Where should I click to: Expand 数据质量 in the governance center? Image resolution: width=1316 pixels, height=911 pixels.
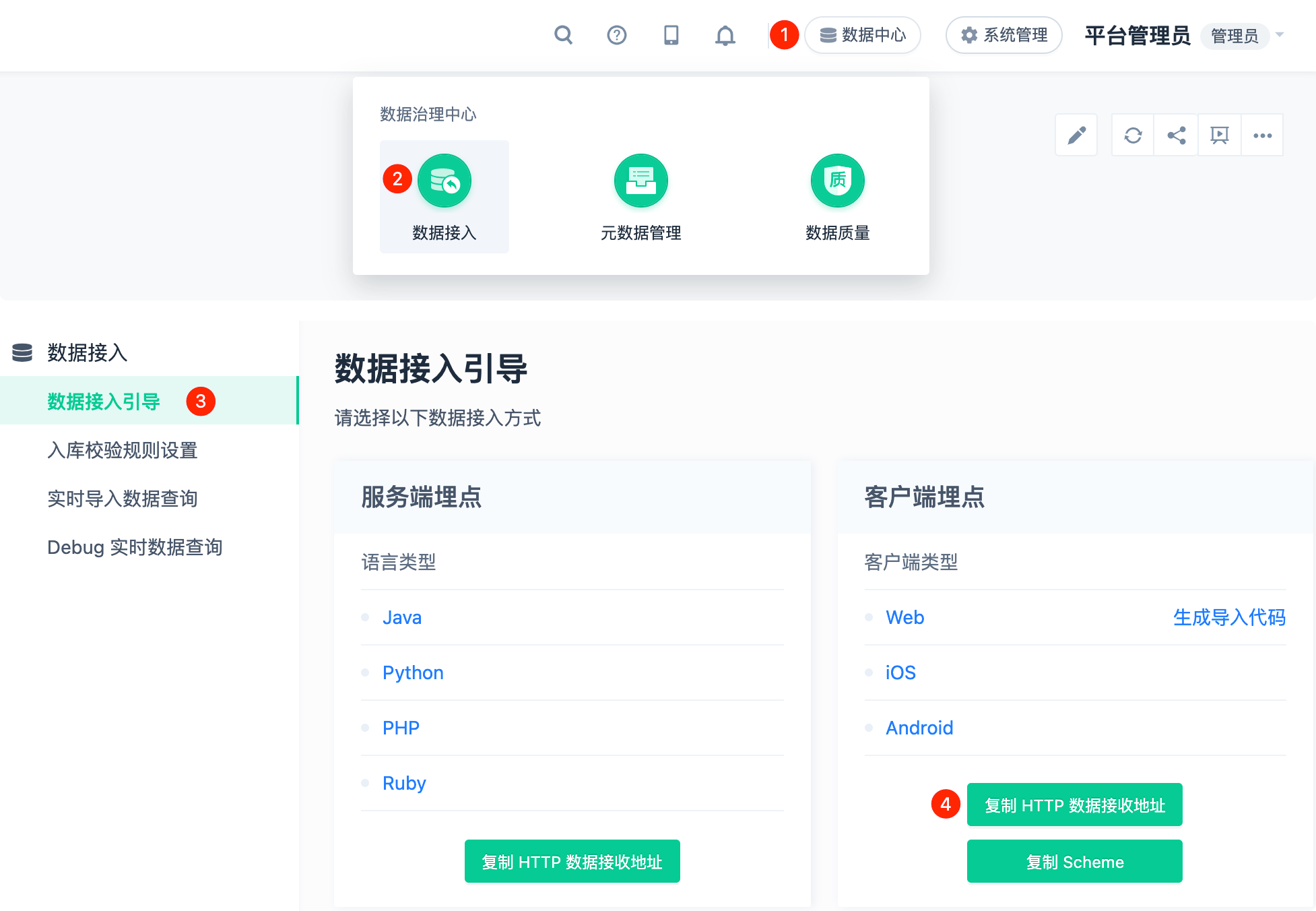pos(837,195)
